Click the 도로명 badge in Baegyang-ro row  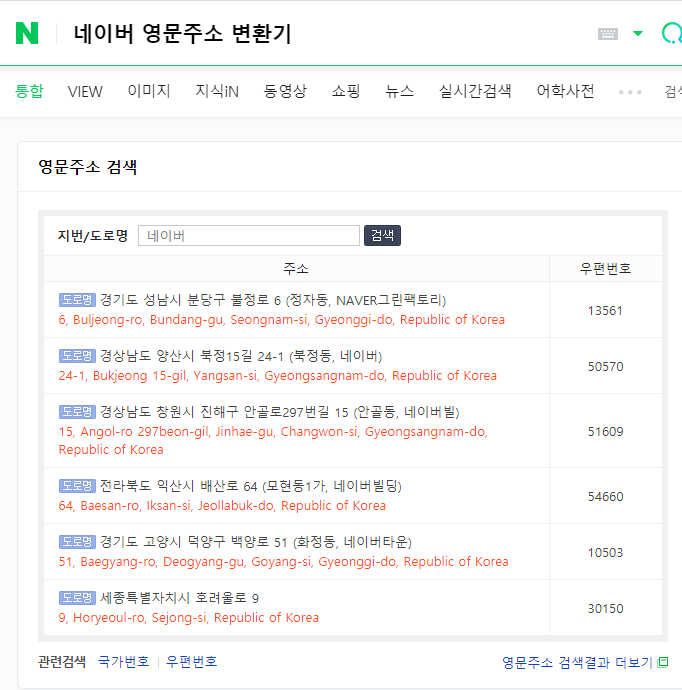[x=77, y=542]
